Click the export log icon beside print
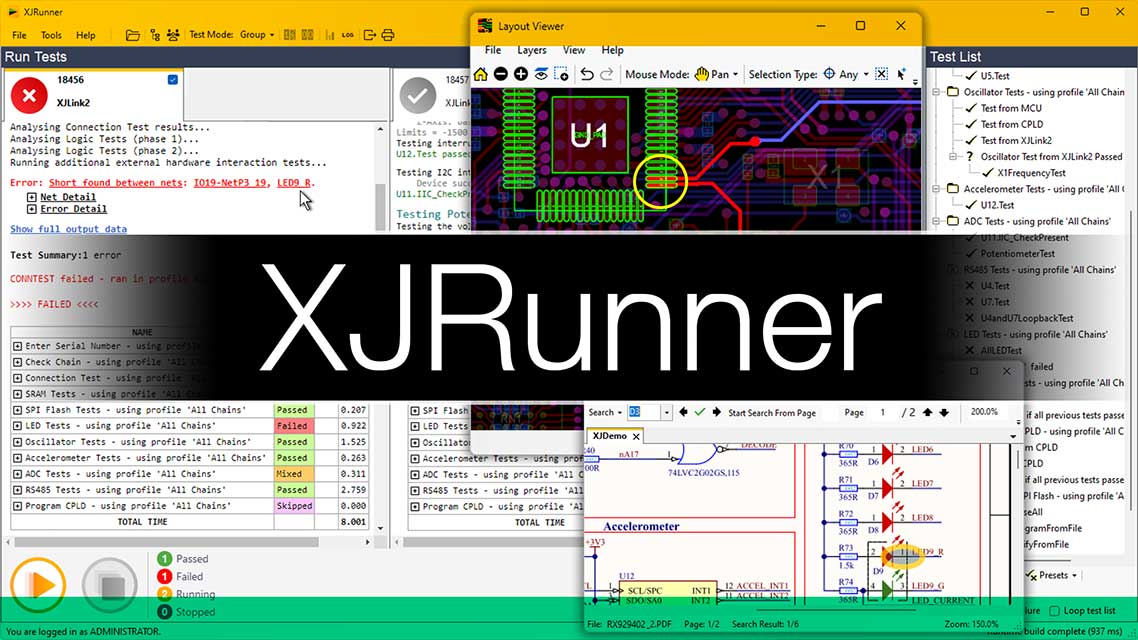Image resolution: width=1138 pixels, height=640 pixels. click(369, 35)
